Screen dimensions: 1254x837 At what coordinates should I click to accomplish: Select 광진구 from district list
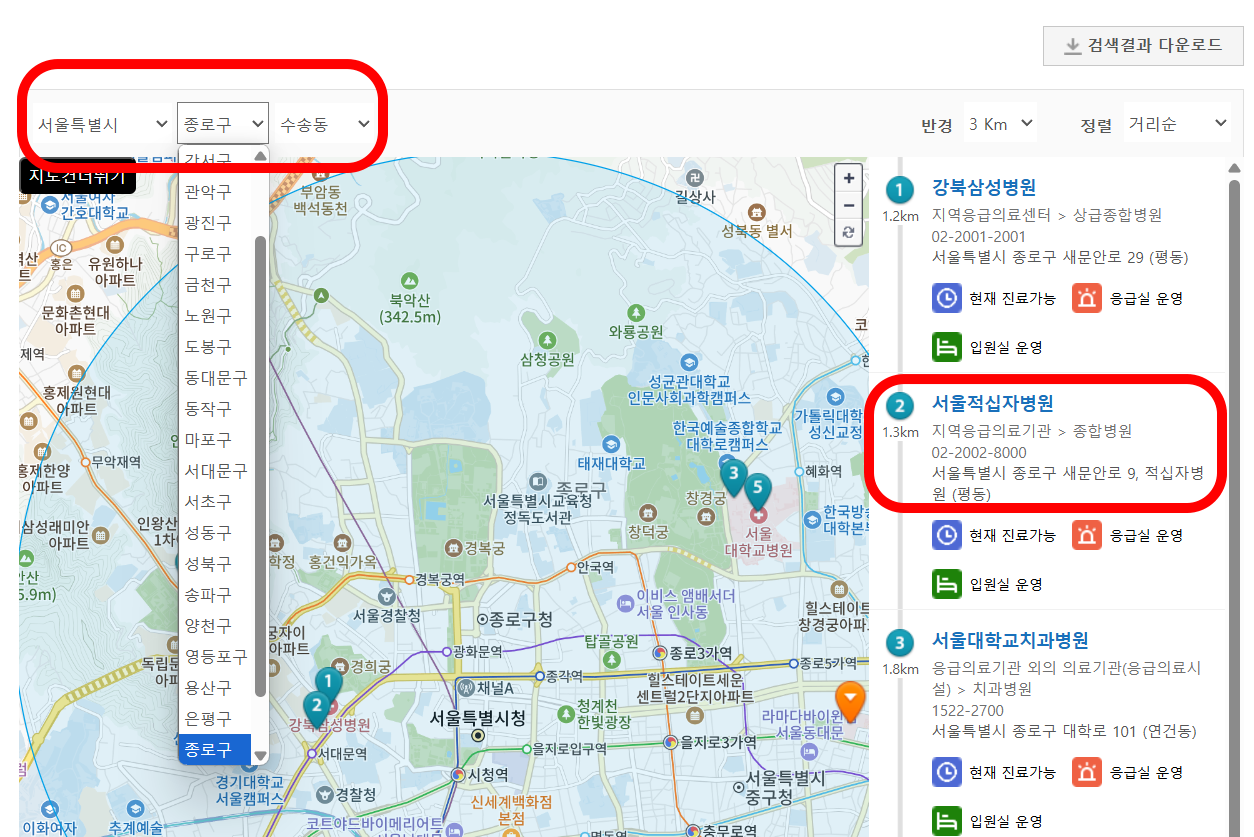pos(208,222)
